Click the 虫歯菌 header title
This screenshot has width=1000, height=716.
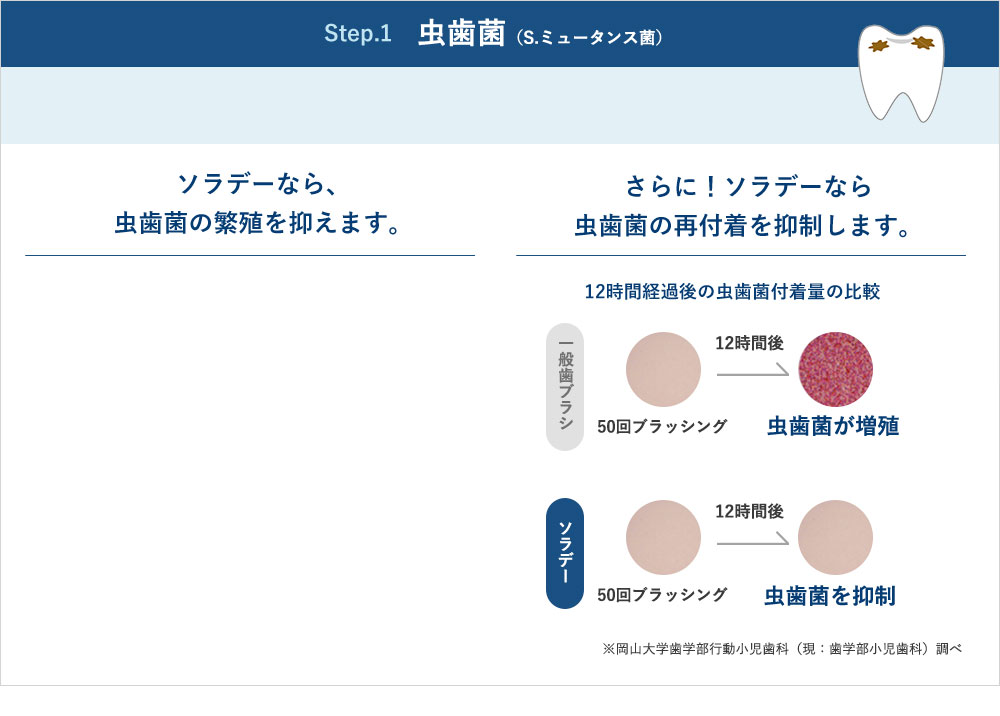[462, 33]
